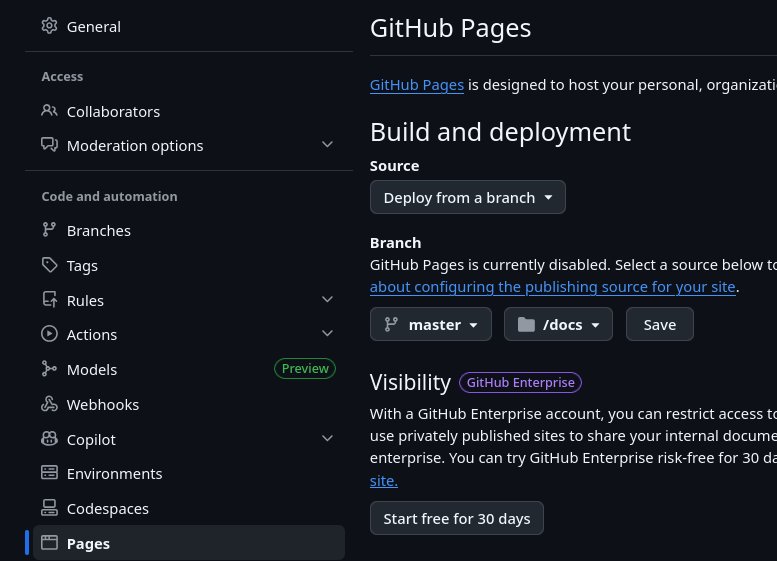The image size is (777, 561).
Task: Open the master branch selector dropdown
Action: coord(431,324)
